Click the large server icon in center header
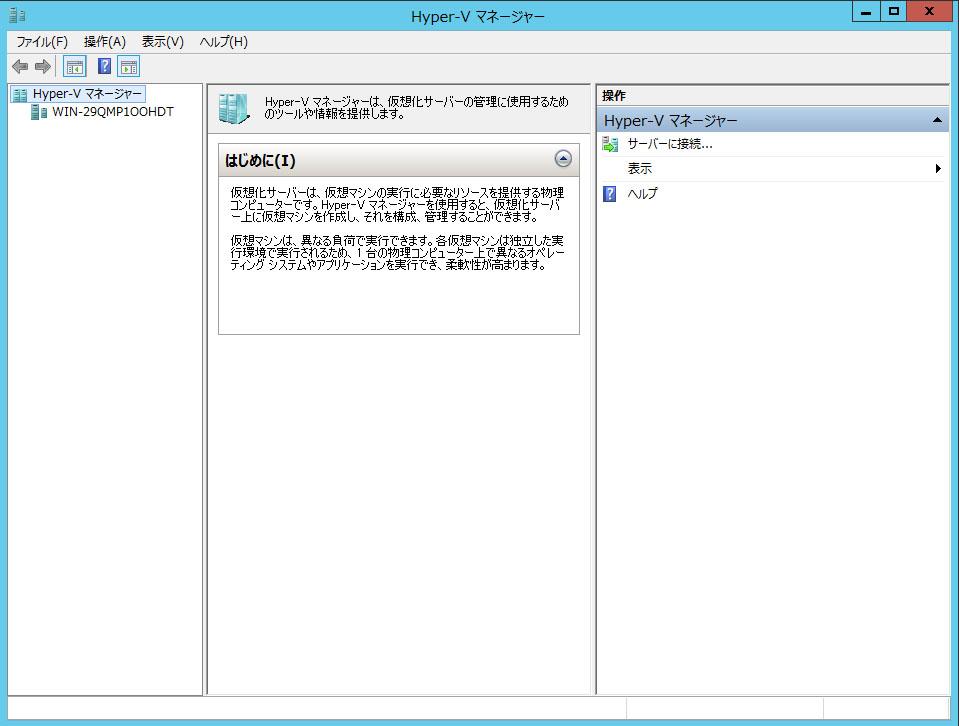This screenshot has width=959, height=726. (x=234, y=109)
